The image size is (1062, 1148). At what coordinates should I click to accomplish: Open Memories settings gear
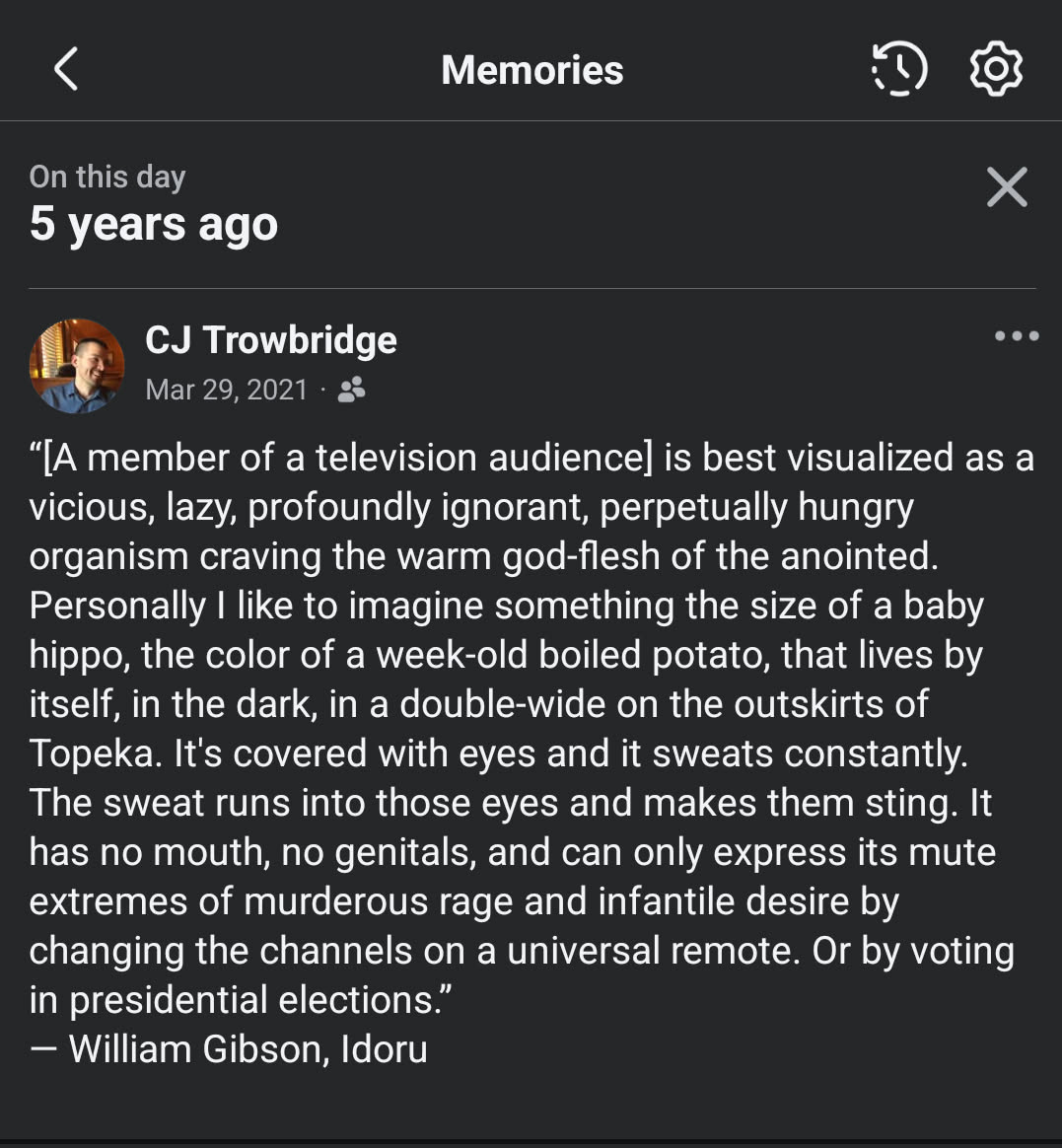point(996,70)
